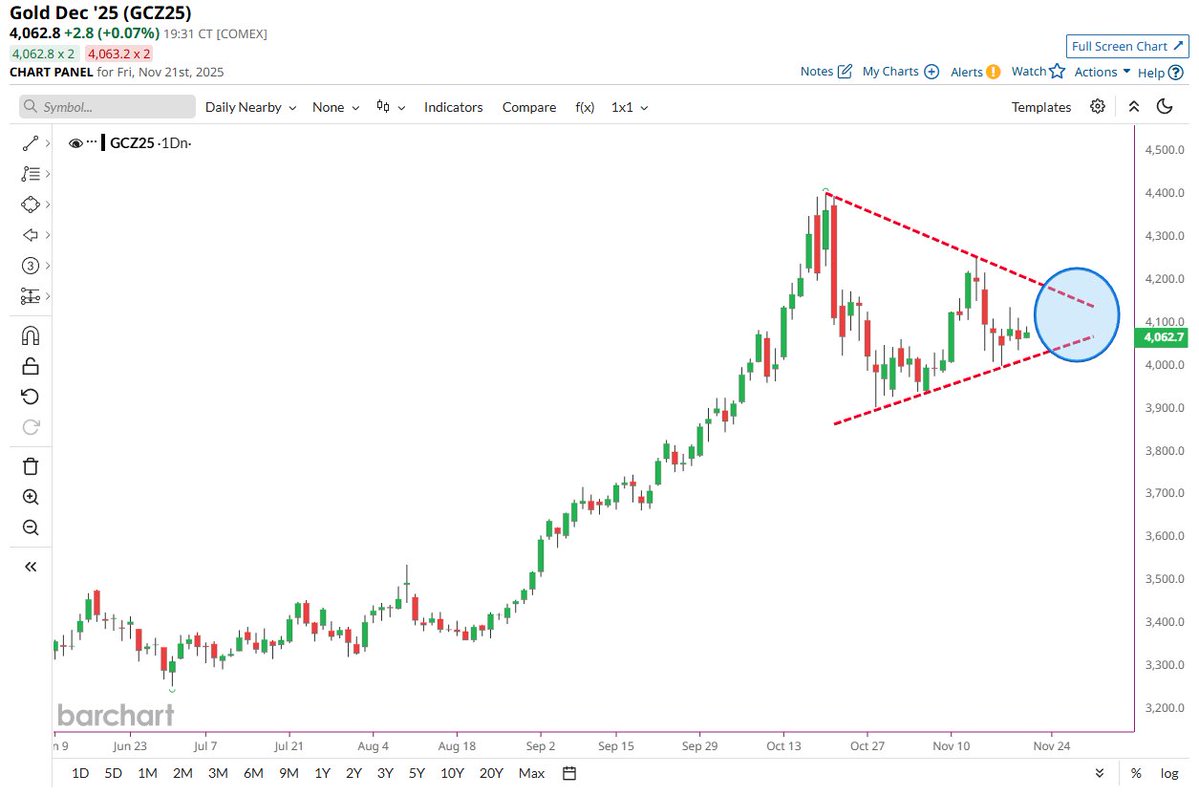Open the Compare menu
This screenshot has width=1199, height=796.
click(x=529, y=107)
